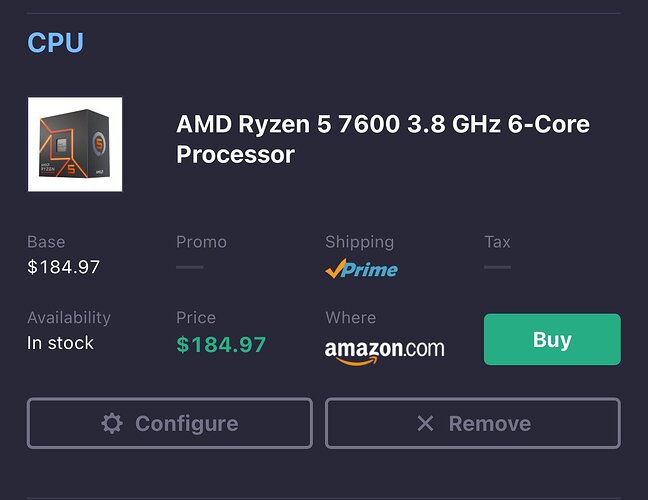
Task: Click the X icon on Remove
Action: (x=425, y=423)
